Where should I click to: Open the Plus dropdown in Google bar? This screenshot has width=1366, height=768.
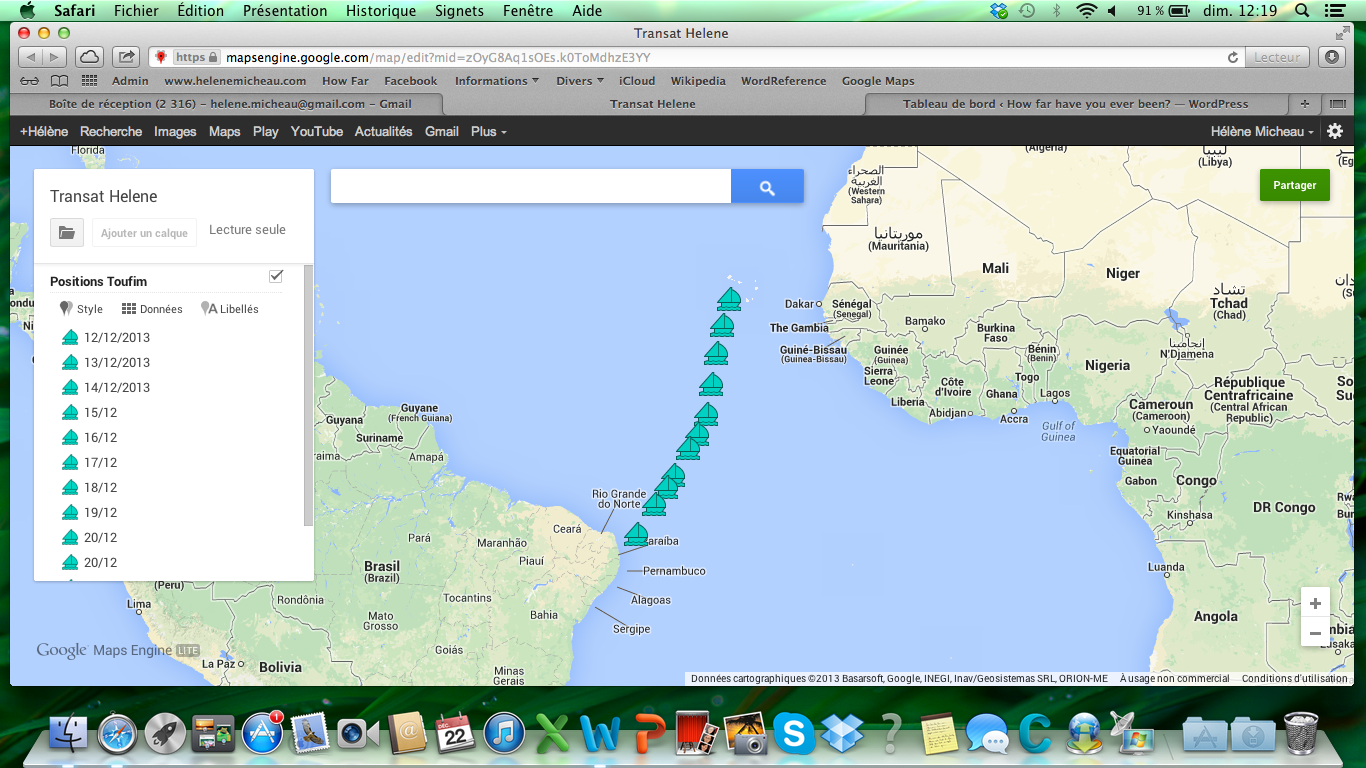point(489,131)
